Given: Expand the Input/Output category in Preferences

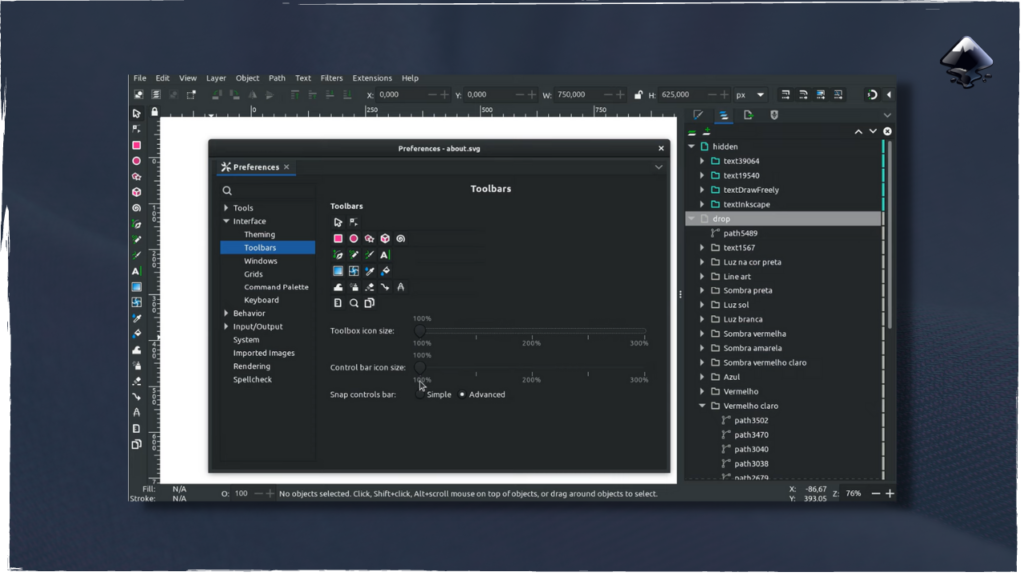Looking at the screenshot, I should pos(227,327).
